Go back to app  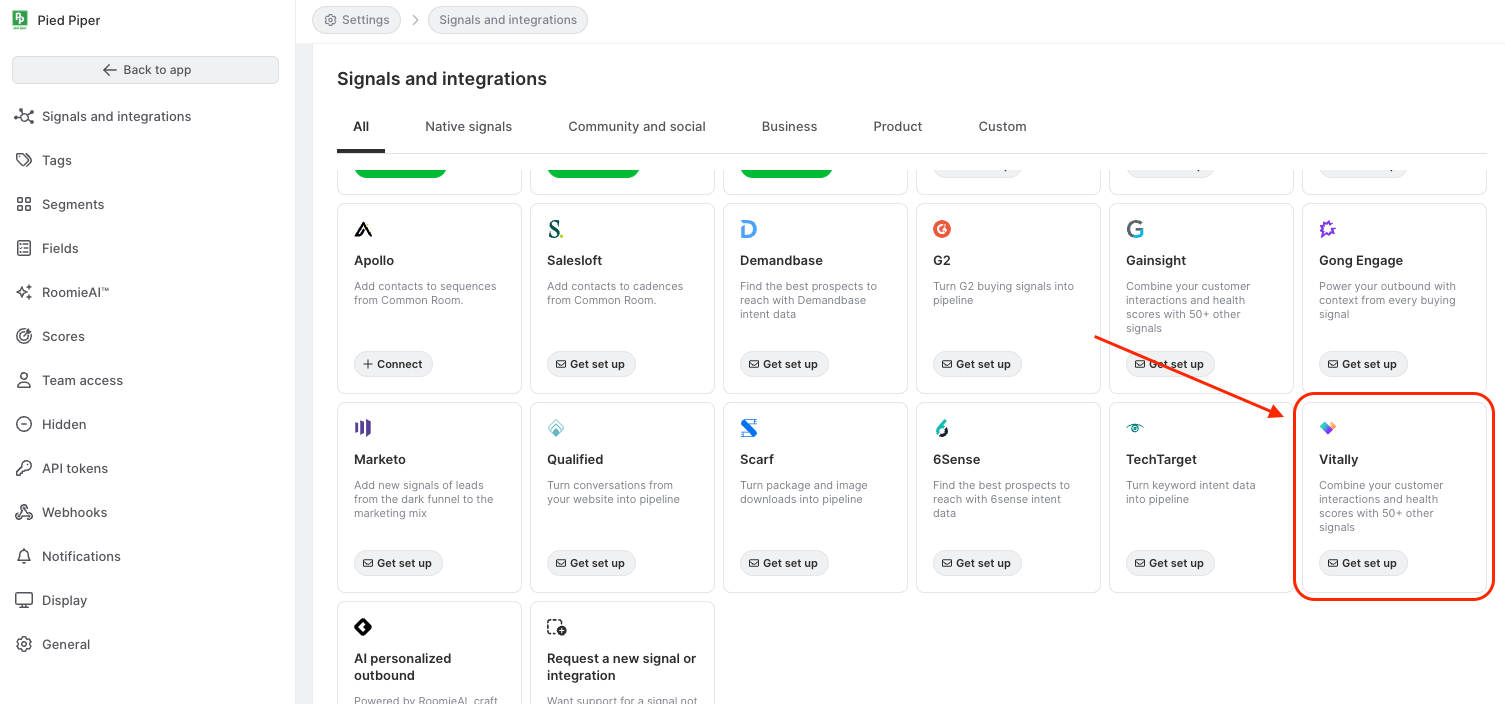tap(146, 70)
